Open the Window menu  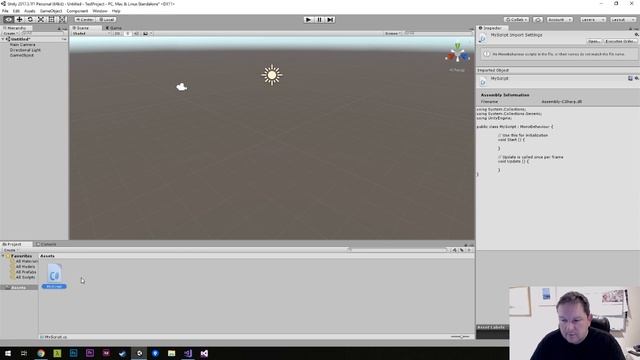coord(100,11)
